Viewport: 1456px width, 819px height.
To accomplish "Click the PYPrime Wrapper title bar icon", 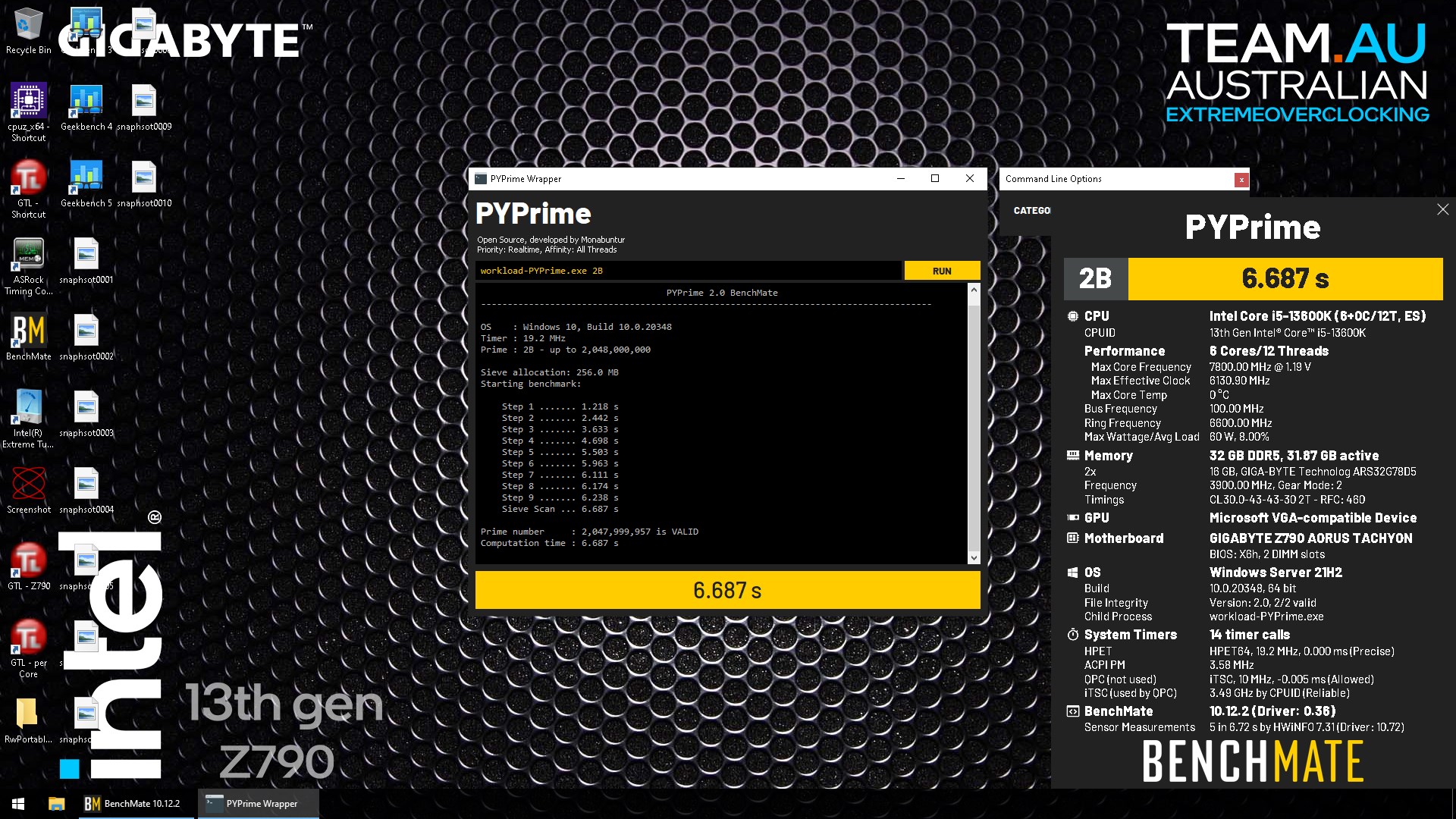I will tap(480, 179).
